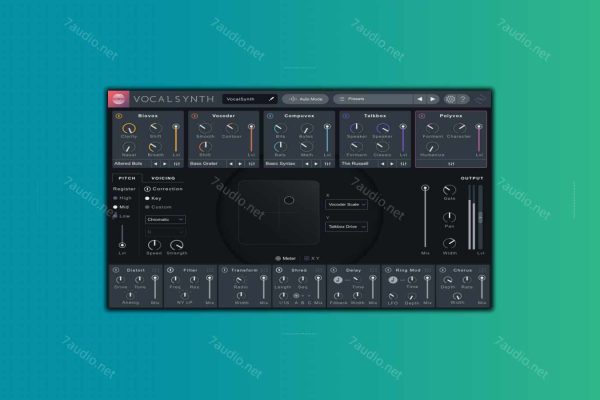Enable the Distort effect power button

pos(116,270)
